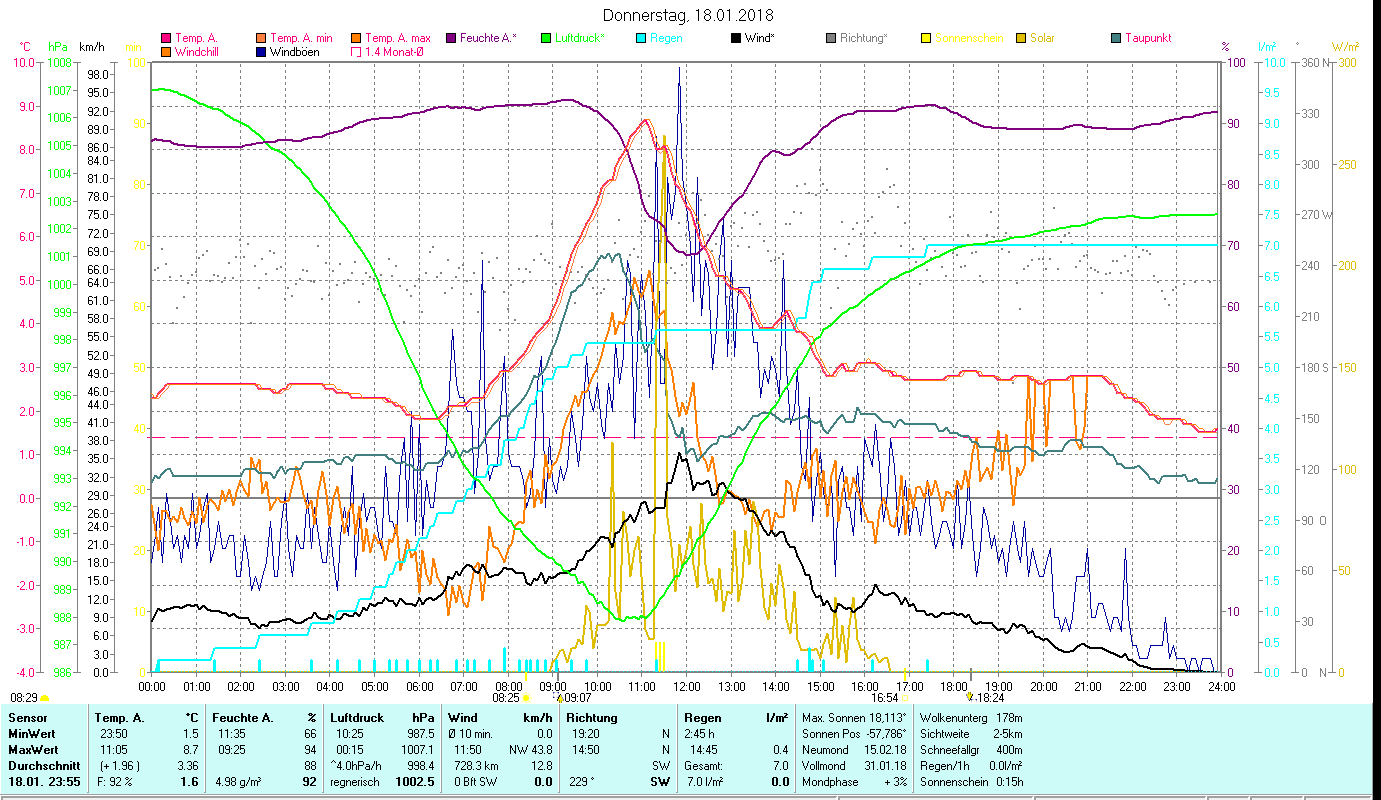Click the MaxWert row label
Viewport: 1381px width, 800px height.
pyautogui.click(x=33, y=749)
